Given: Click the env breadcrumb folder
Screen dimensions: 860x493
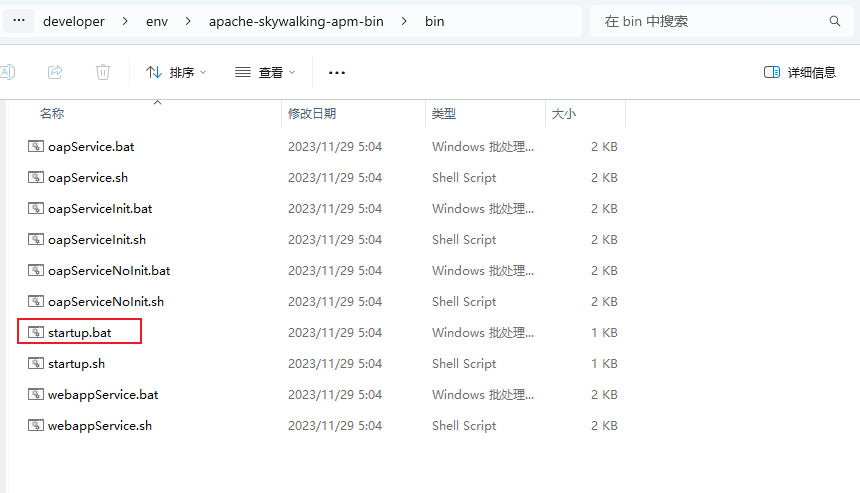Looking at the screenshot, I should click(x=157, y=21).
